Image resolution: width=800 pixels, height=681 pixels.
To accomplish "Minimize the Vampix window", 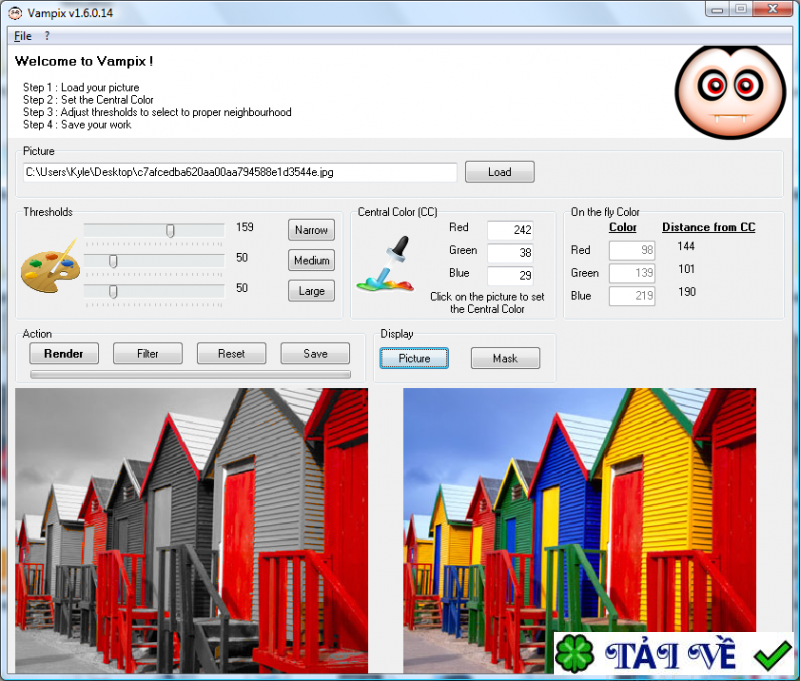I will pos(717,9).
